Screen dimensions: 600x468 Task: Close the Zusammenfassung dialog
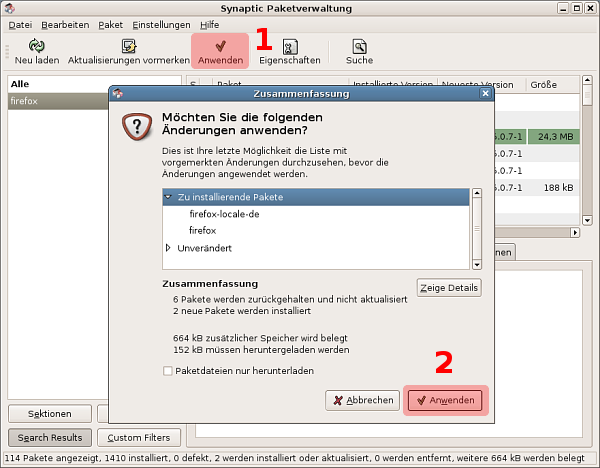tap(485, 93)
